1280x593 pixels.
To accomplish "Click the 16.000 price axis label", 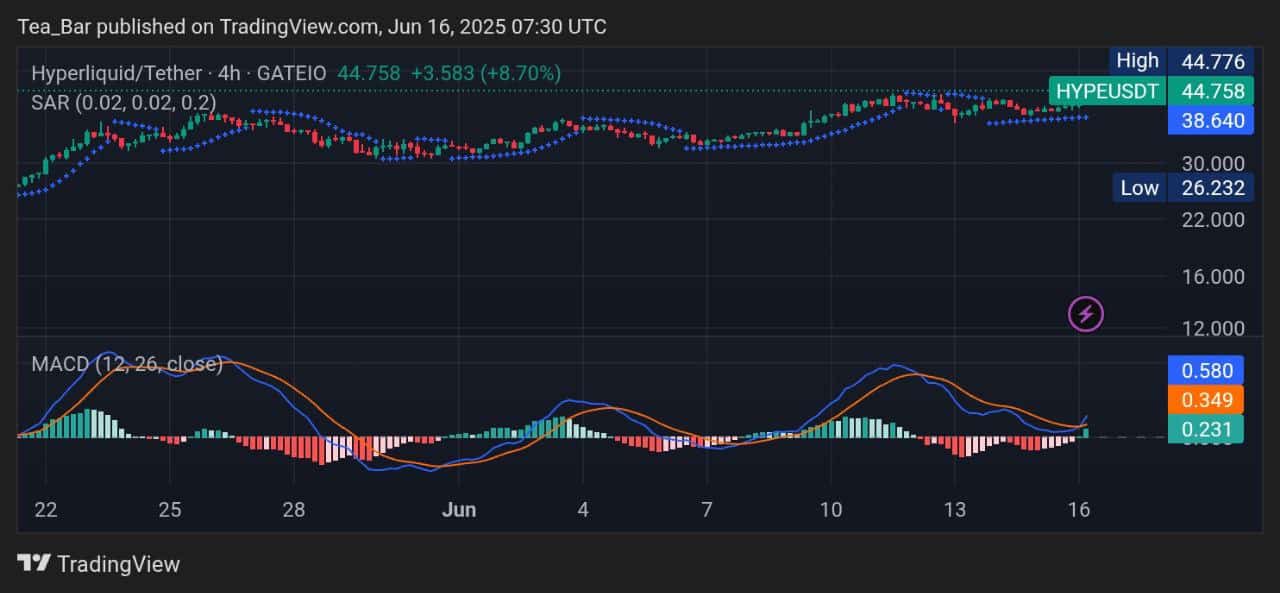I will (1213, 276).
